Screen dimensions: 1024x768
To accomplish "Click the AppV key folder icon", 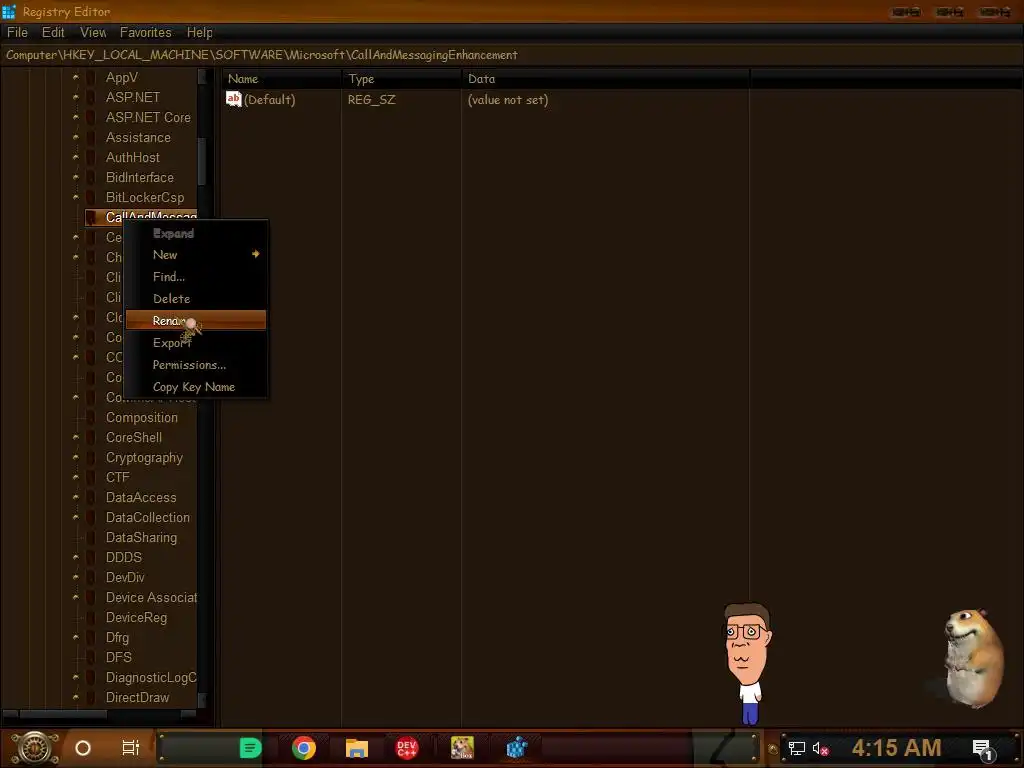I will (x=92, y=77).
